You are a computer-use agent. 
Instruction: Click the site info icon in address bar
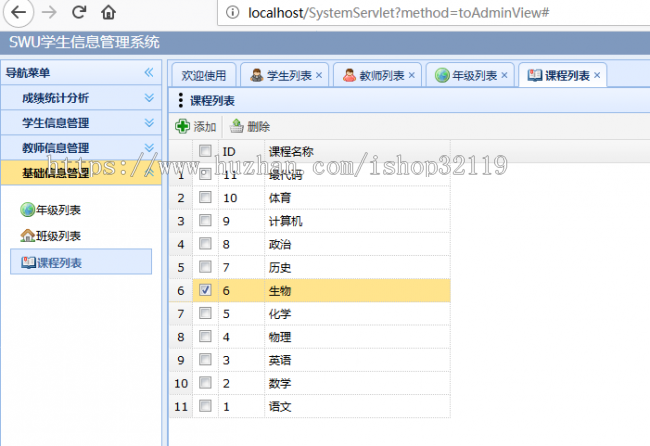(x=233, y=13)
